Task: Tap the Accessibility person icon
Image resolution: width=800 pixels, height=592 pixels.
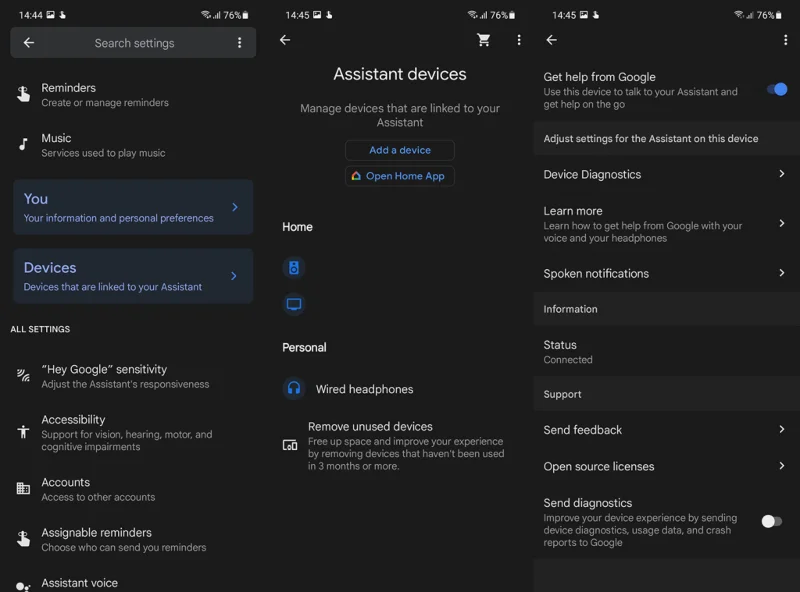Action: (23, 432)
